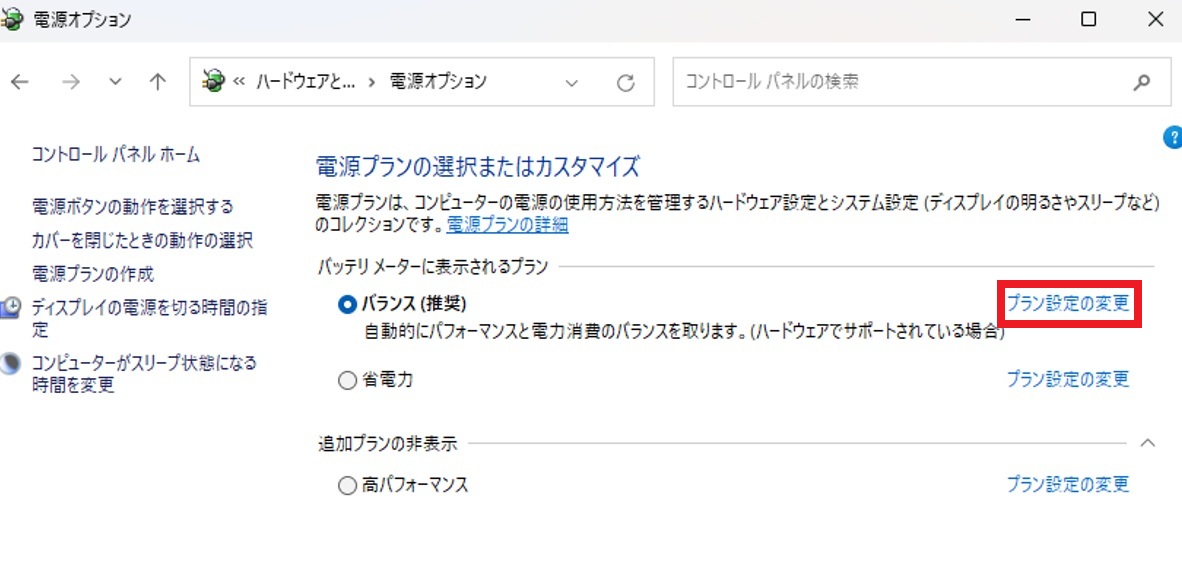Expand the address bar history dropdown
This screenshot has height=581, width=1182.
[x=572, y=82]
